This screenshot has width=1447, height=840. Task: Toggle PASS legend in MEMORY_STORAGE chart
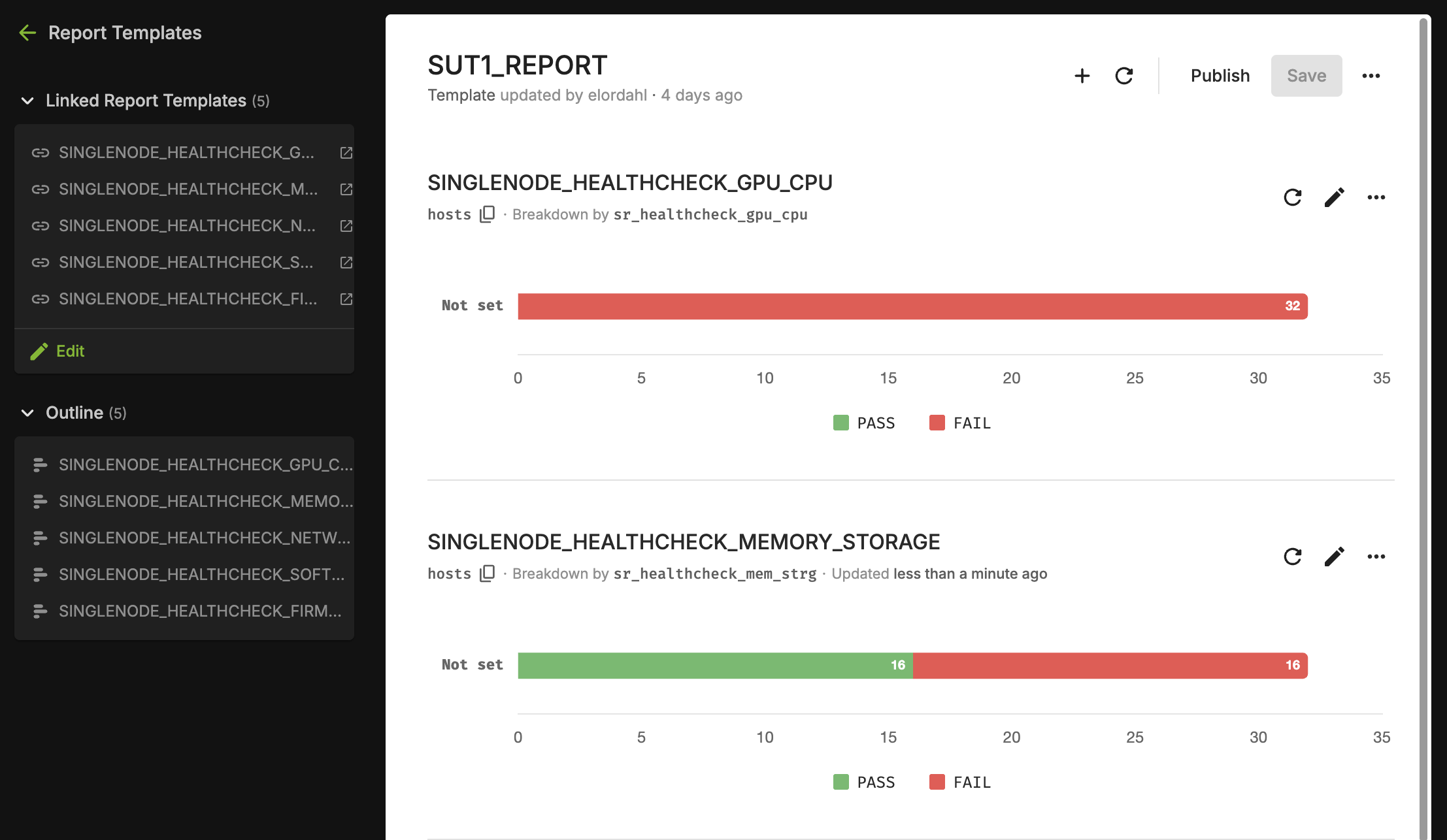(864, 783)
